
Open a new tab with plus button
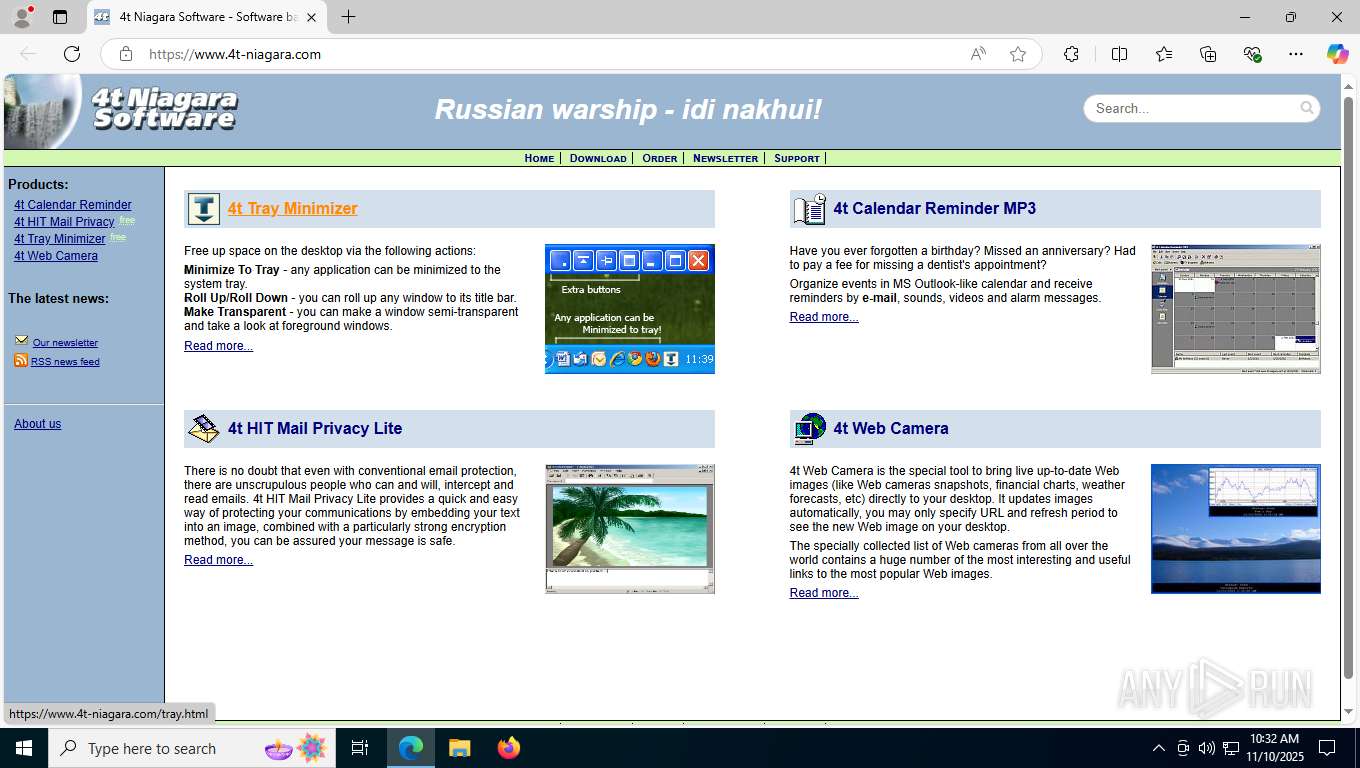(348, 17)
